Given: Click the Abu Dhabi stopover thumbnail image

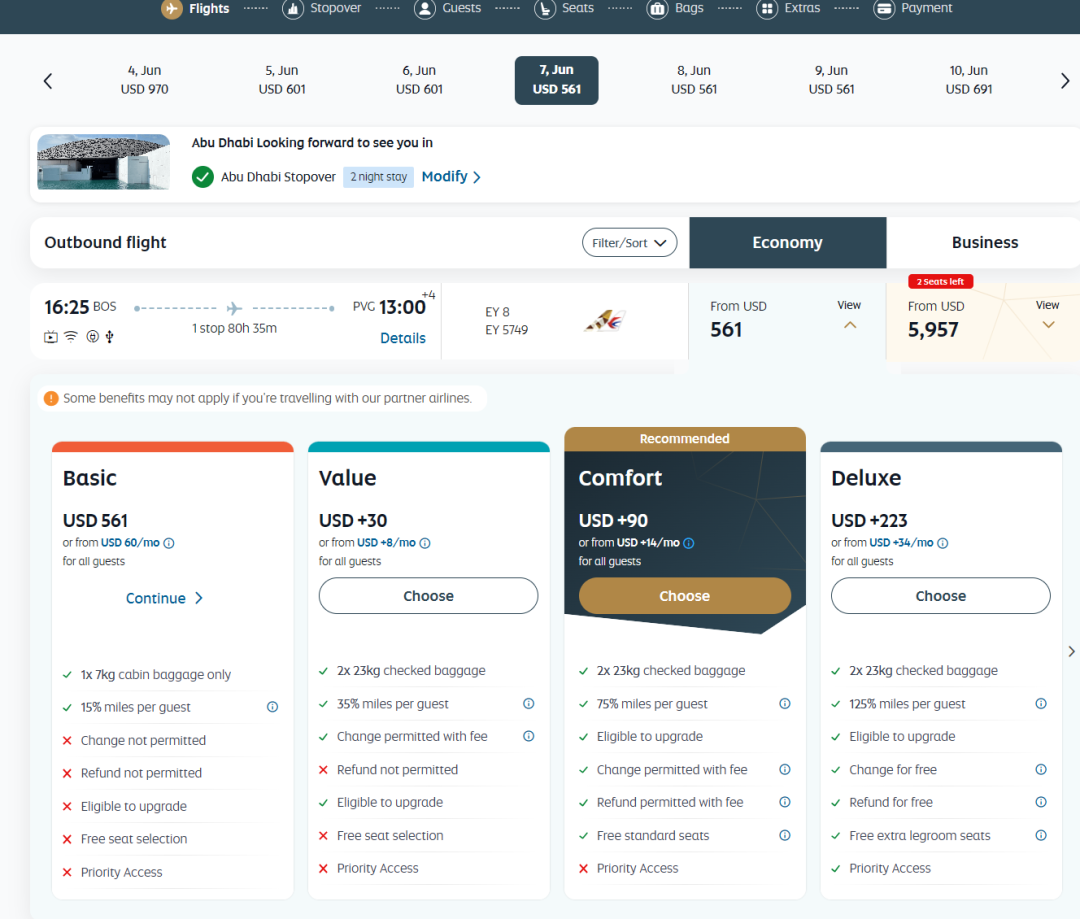Looking at the screenshot, I should (x=103, y=162).
